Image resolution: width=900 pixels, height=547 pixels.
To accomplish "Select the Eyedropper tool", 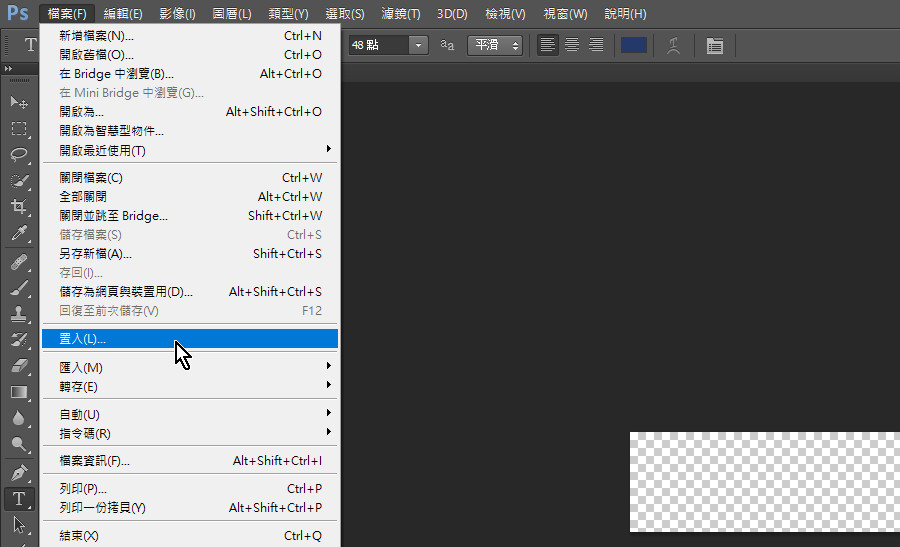I will click(x=19, y=232).
